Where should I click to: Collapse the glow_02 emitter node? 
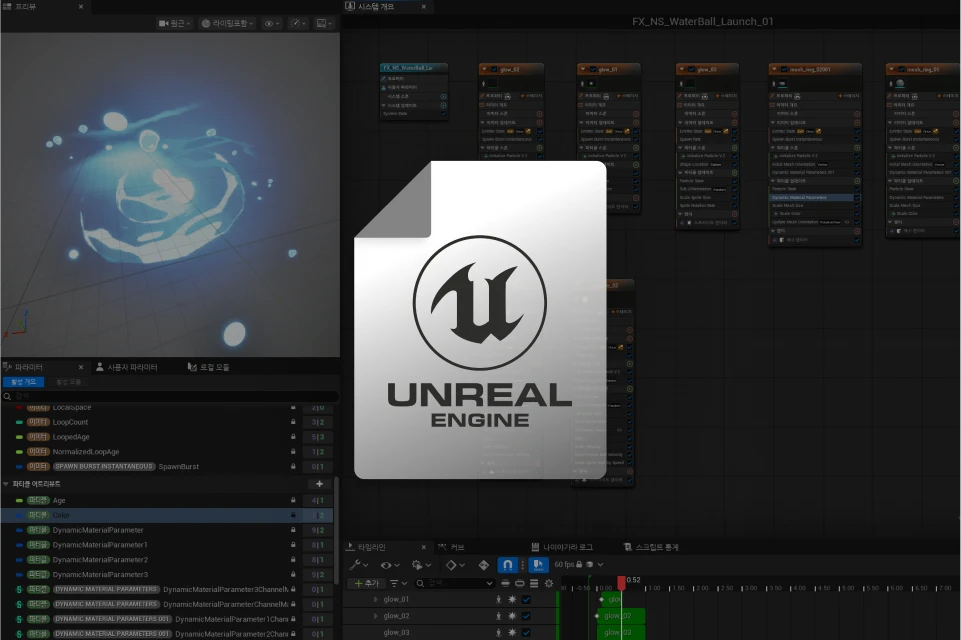click(x=484, y=69)
